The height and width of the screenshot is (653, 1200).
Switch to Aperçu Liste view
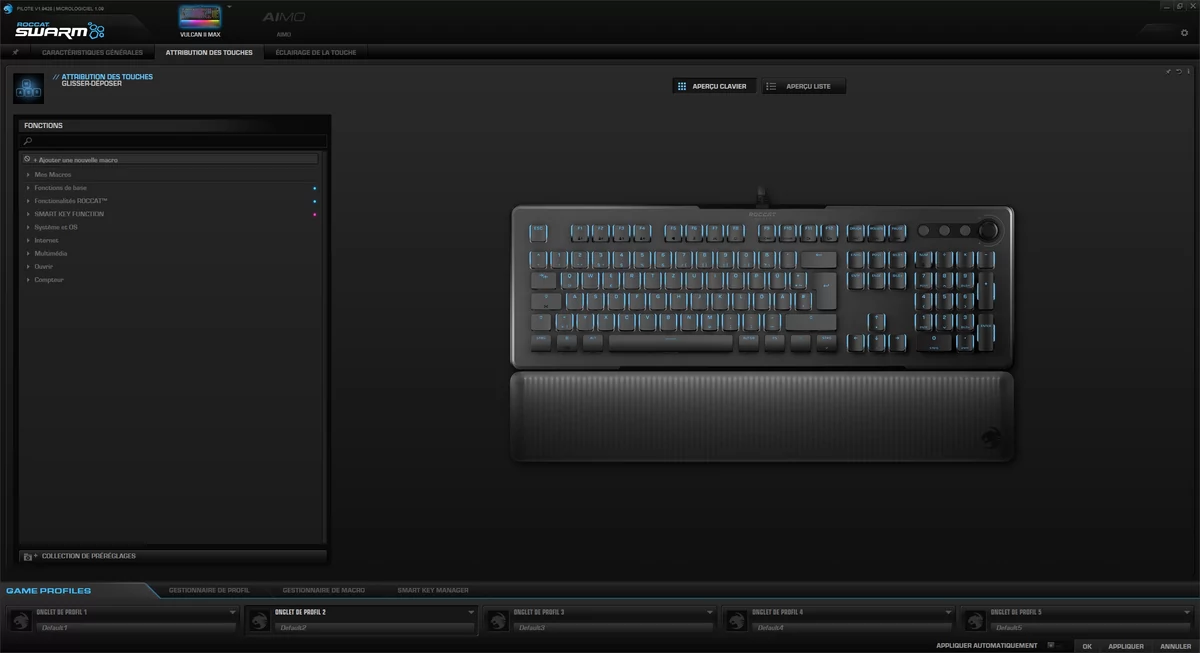pyautogui.click(x=804, y=87)
